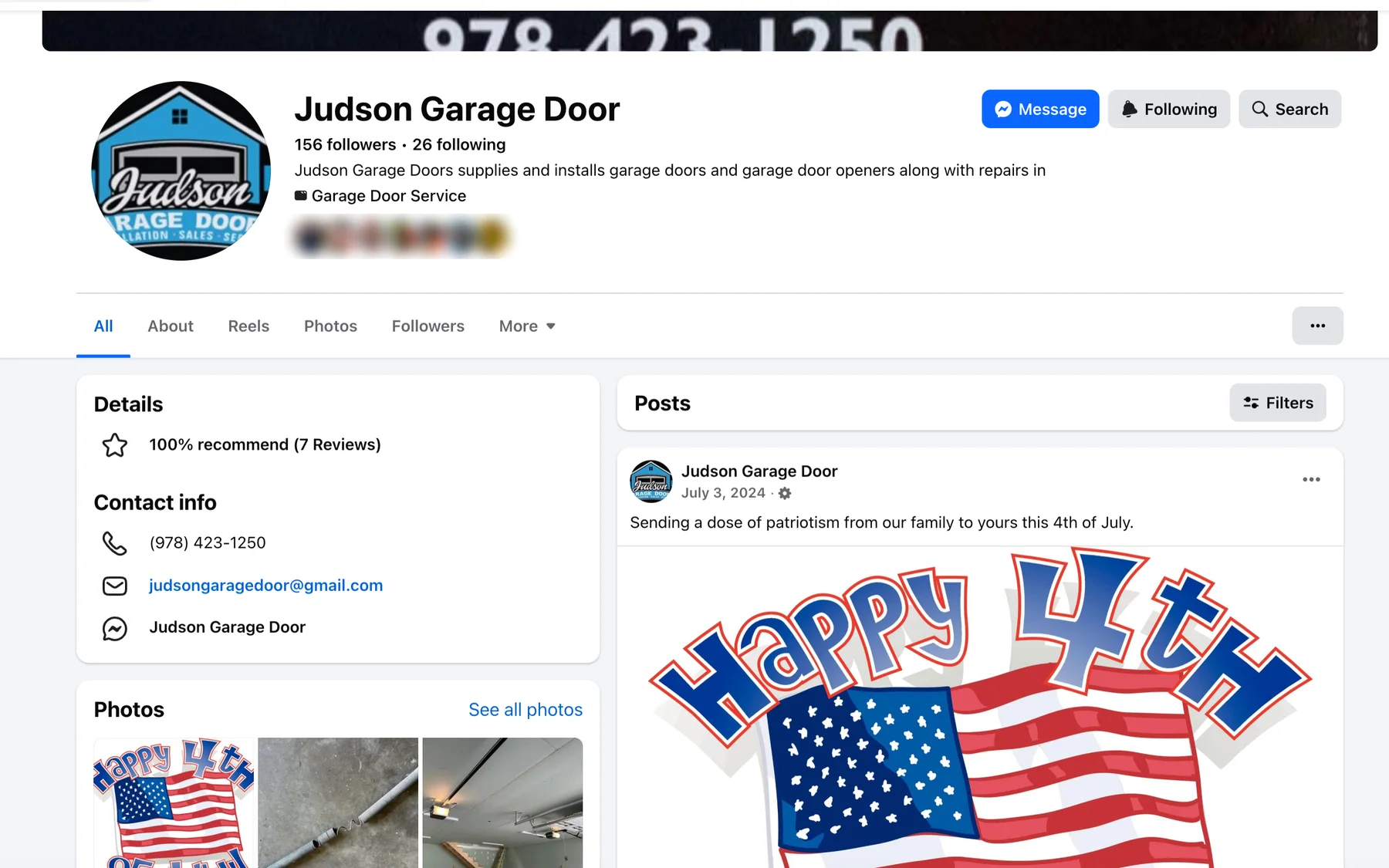Open the post's three-dot options menu

(1311, 480)
